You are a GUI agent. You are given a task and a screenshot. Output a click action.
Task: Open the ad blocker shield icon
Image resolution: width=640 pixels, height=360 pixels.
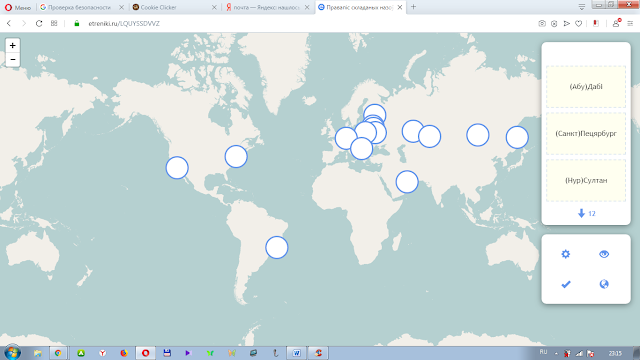tap(554, 24)
